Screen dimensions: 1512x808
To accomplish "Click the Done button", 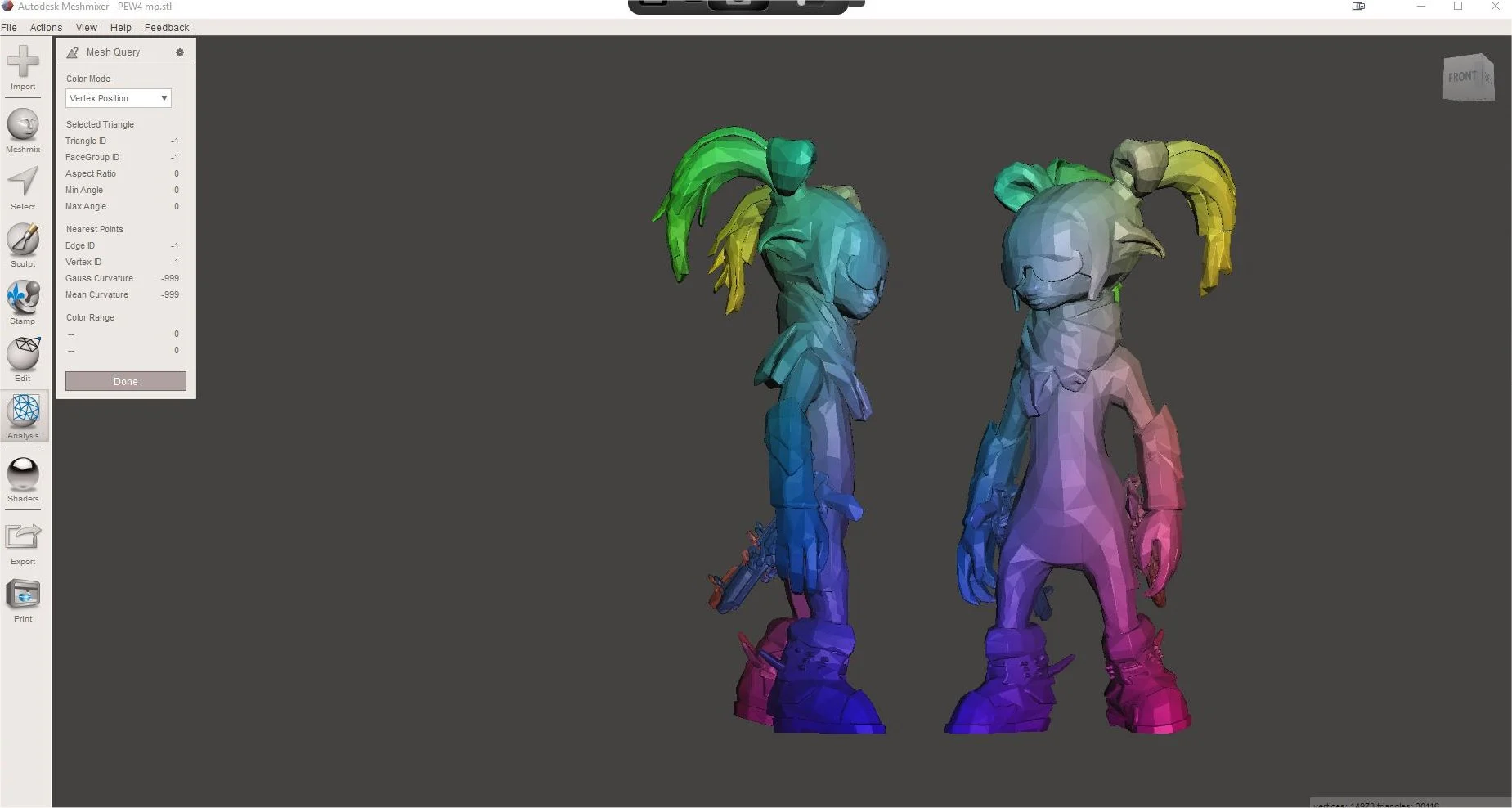I will pyautogui.click(x=126, y=381).
